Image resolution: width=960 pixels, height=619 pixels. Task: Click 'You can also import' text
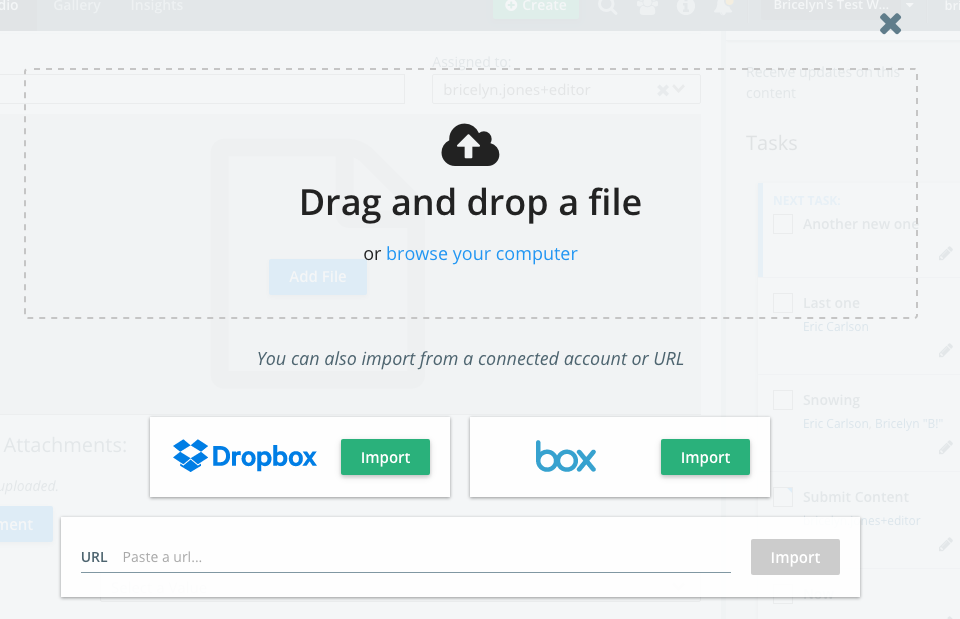[470, 359]
